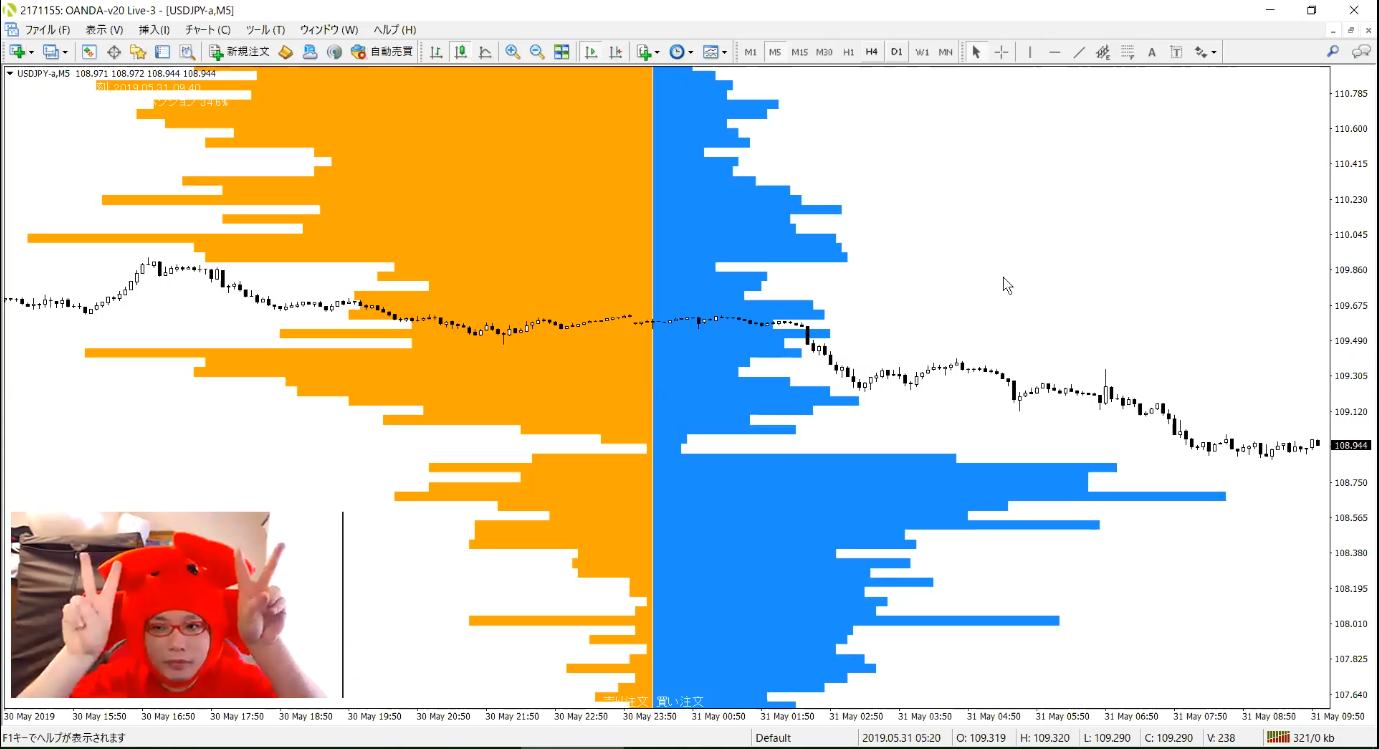Click the Default profile in status bar

pyautogui.click(x=773, y=738)
